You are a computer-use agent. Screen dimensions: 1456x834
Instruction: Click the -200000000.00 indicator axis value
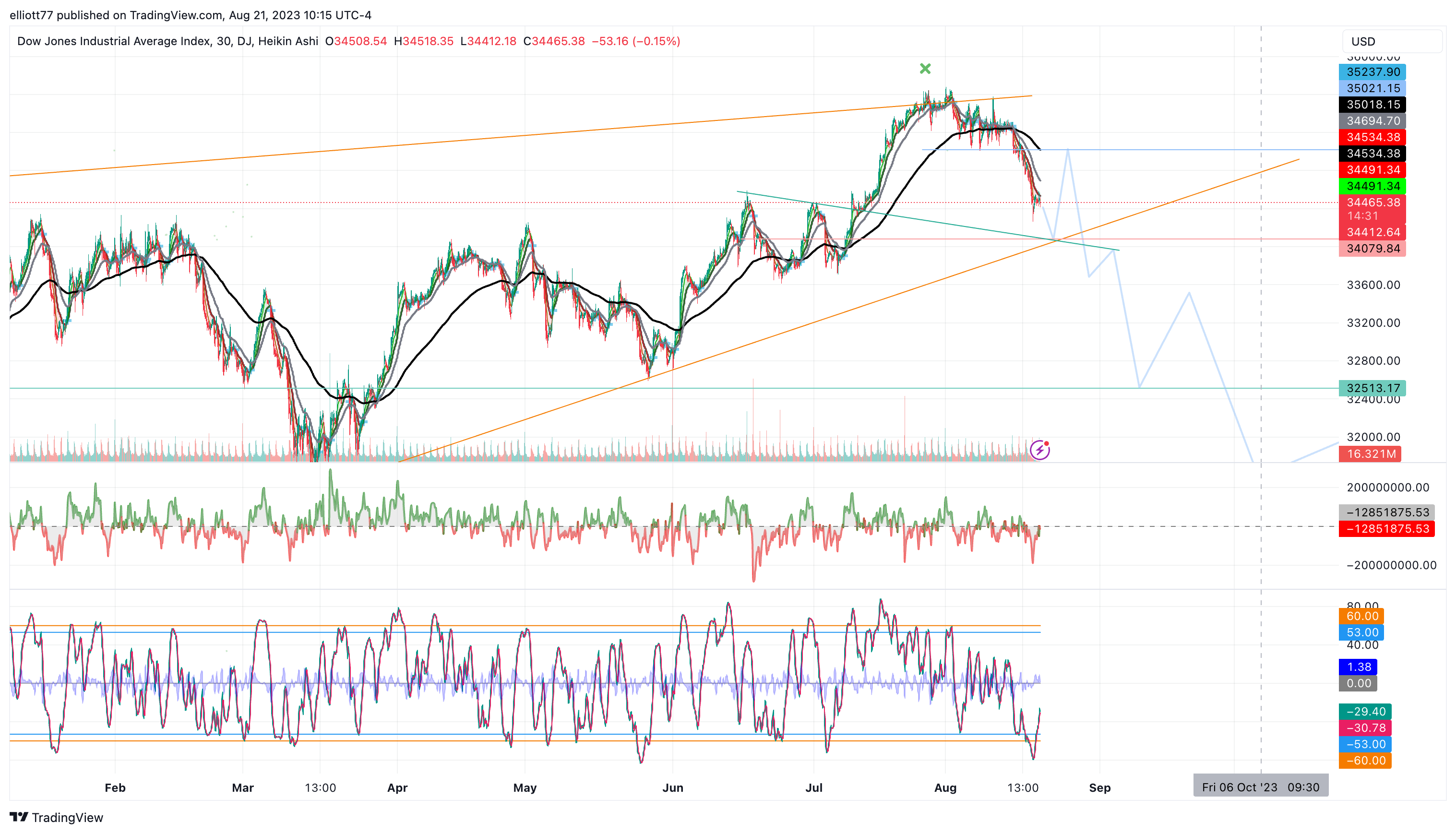coord(1391,565)
